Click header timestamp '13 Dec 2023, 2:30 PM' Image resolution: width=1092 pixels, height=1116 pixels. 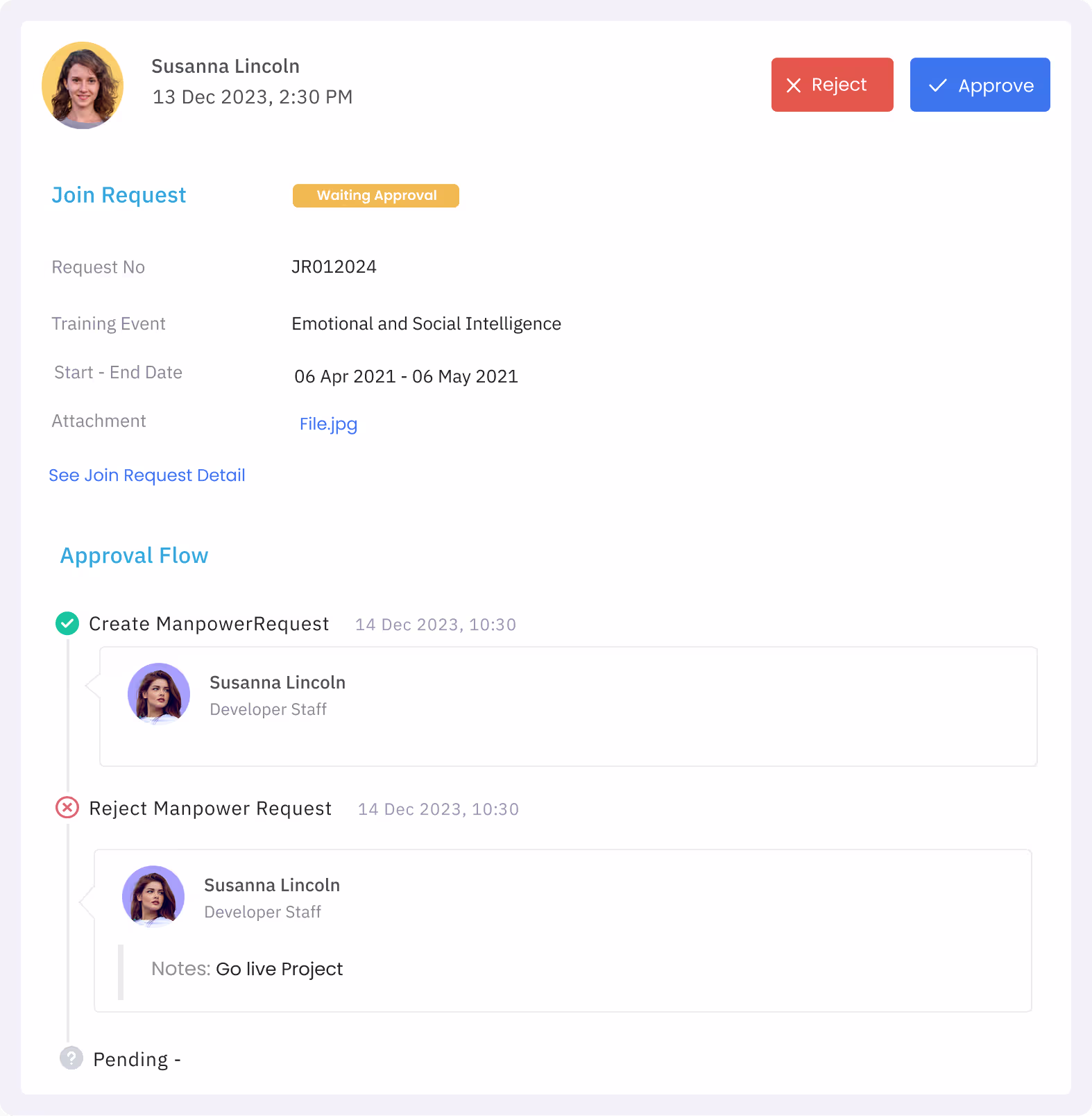253,97
